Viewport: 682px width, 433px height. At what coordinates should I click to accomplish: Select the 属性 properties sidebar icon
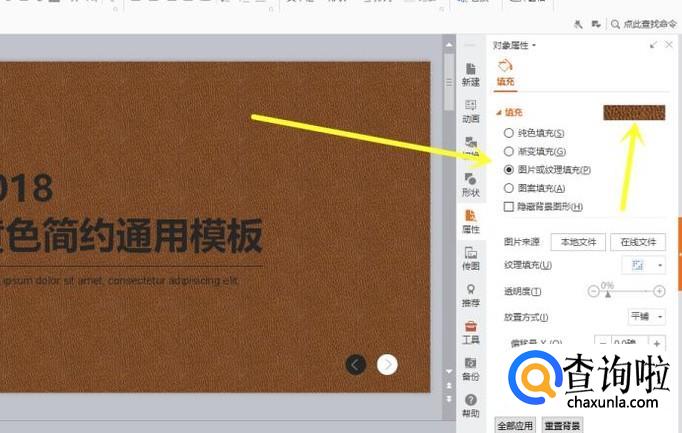click(x=470, y=221)
